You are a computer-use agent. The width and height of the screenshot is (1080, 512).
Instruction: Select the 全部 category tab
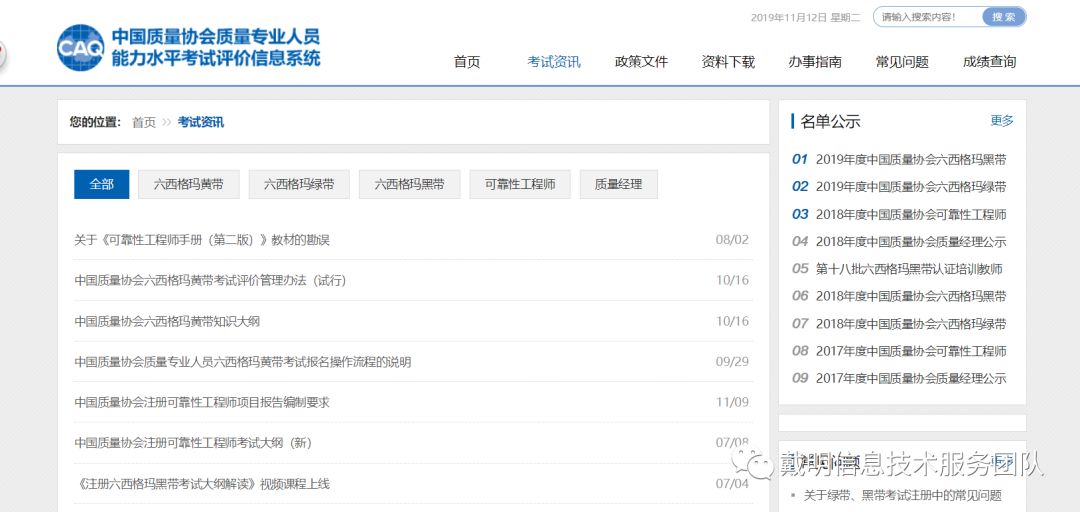(x=101, y=185)
